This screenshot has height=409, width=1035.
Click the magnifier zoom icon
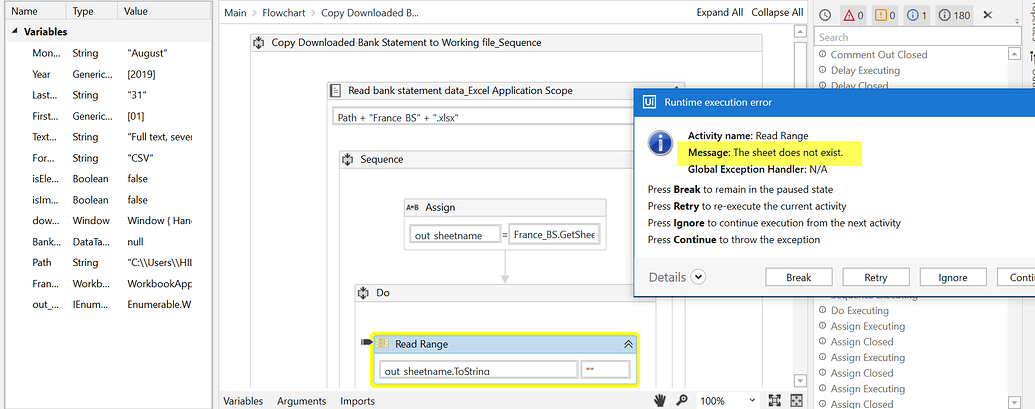coord(682,400)
